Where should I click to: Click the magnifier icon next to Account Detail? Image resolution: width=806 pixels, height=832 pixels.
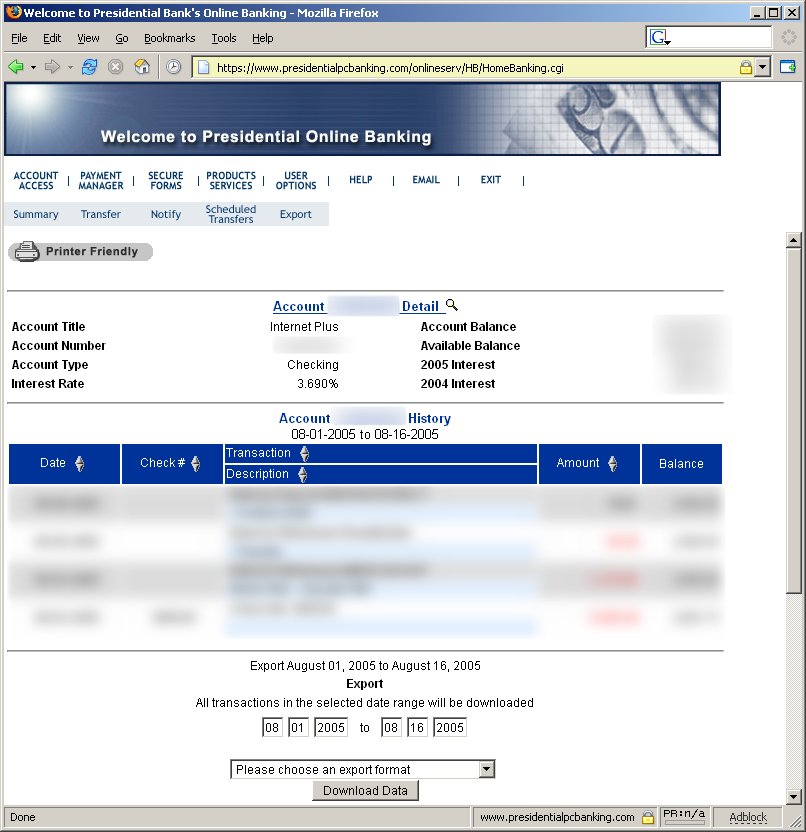(x=452, y=306)
